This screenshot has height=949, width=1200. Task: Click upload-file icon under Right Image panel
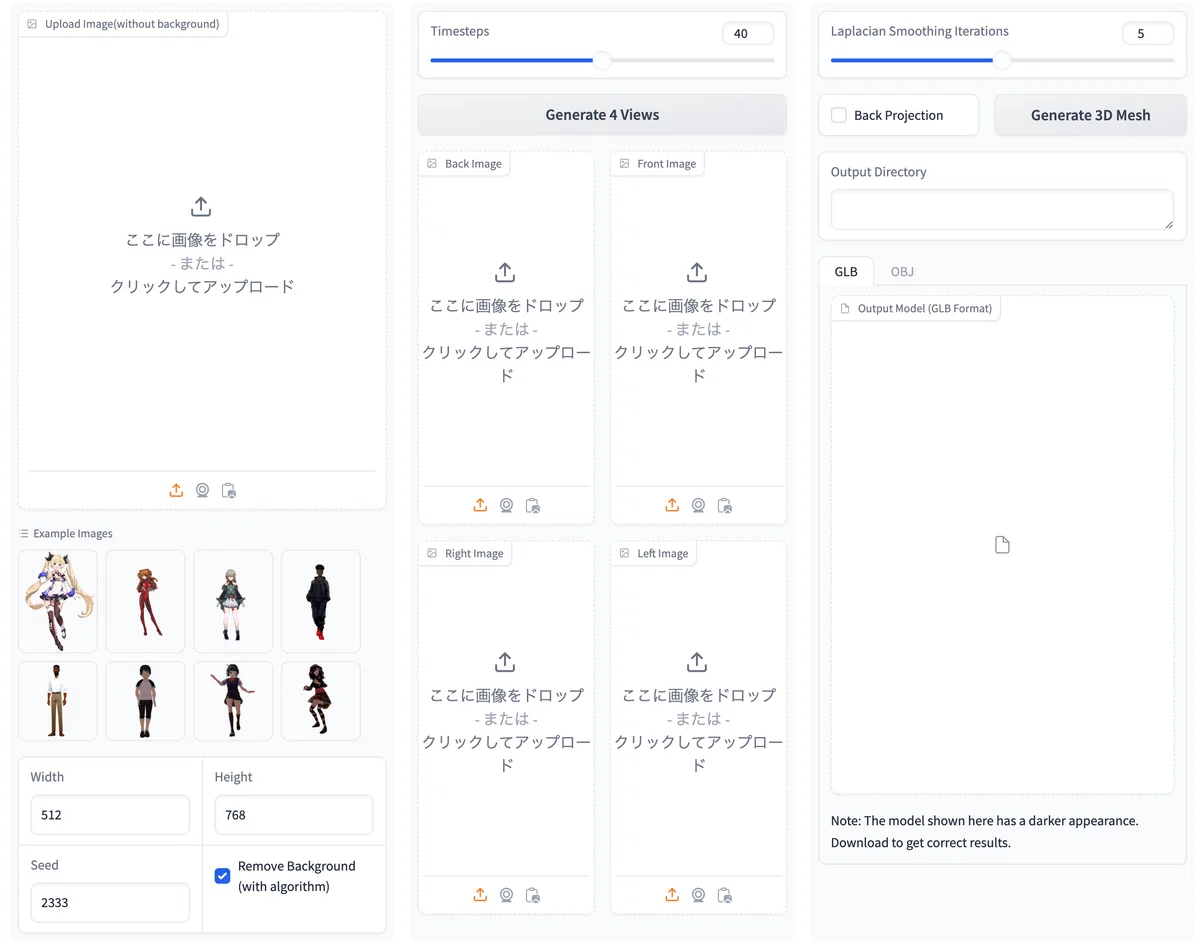coord(480,894)
